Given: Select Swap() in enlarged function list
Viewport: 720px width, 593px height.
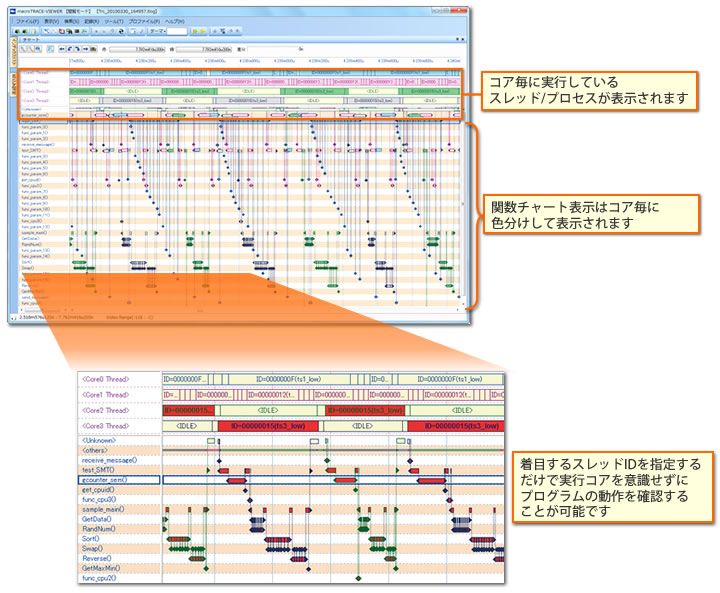Looking at the screenshot, I should [x=92, y=548].
